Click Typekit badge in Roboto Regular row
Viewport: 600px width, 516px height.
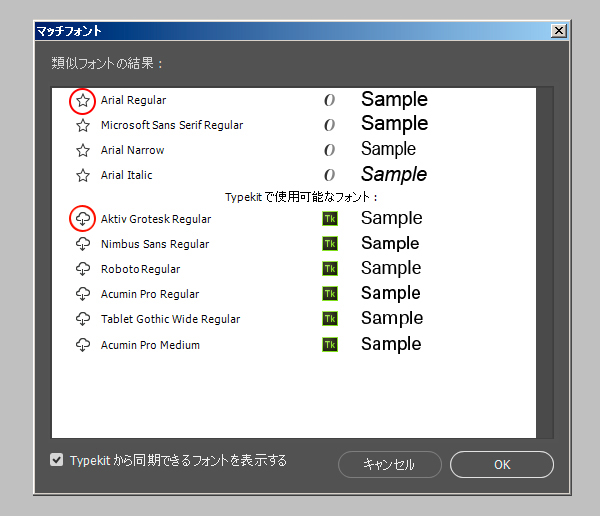click(330, 269)
